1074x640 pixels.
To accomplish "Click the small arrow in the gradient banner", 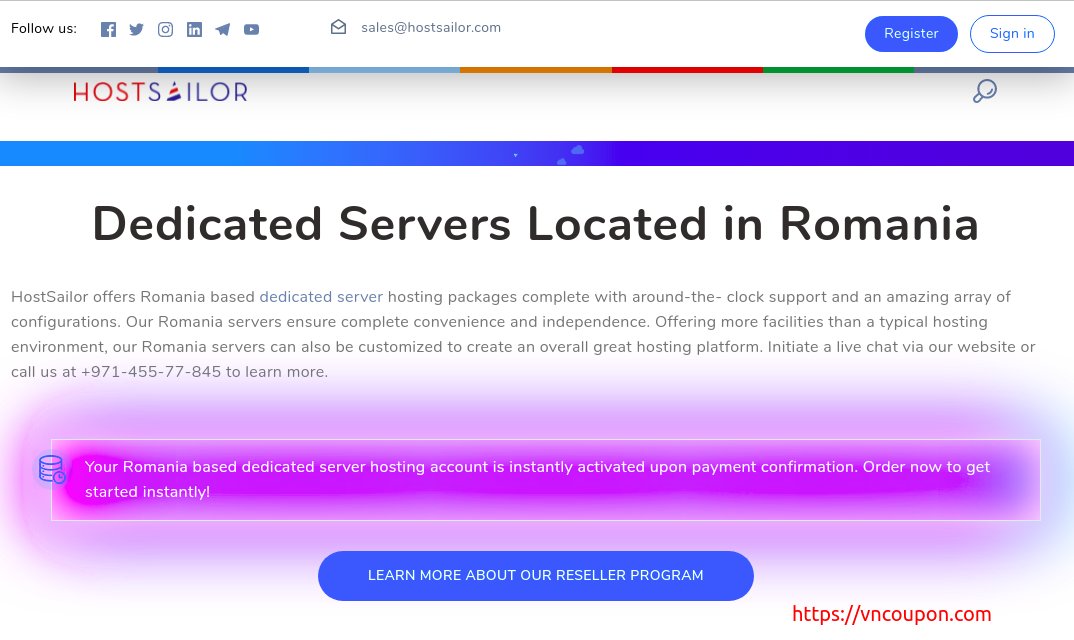I will [515, 154].
